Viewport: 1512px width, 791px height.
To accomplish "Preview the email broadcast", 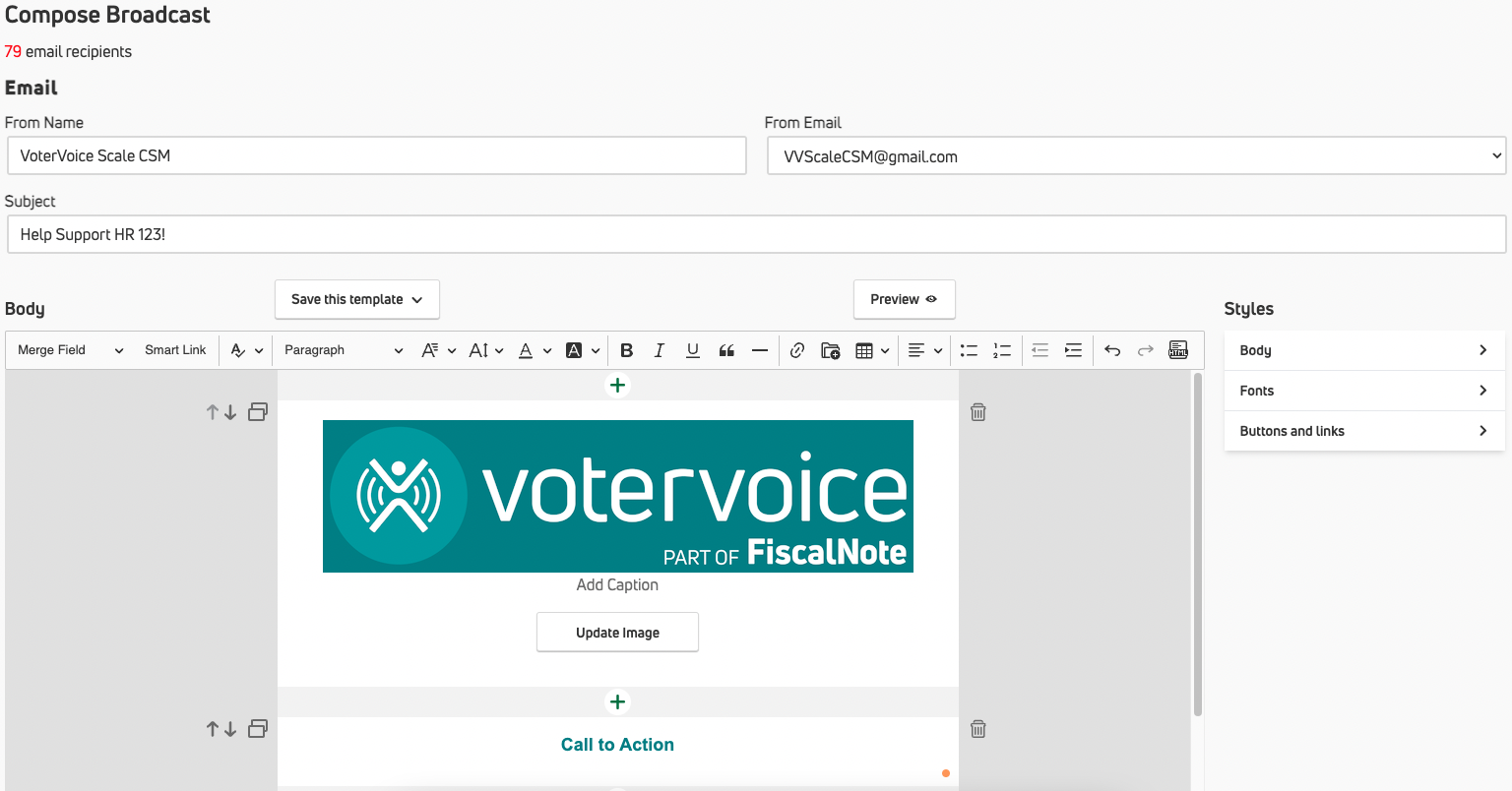I will pos(905,299).
